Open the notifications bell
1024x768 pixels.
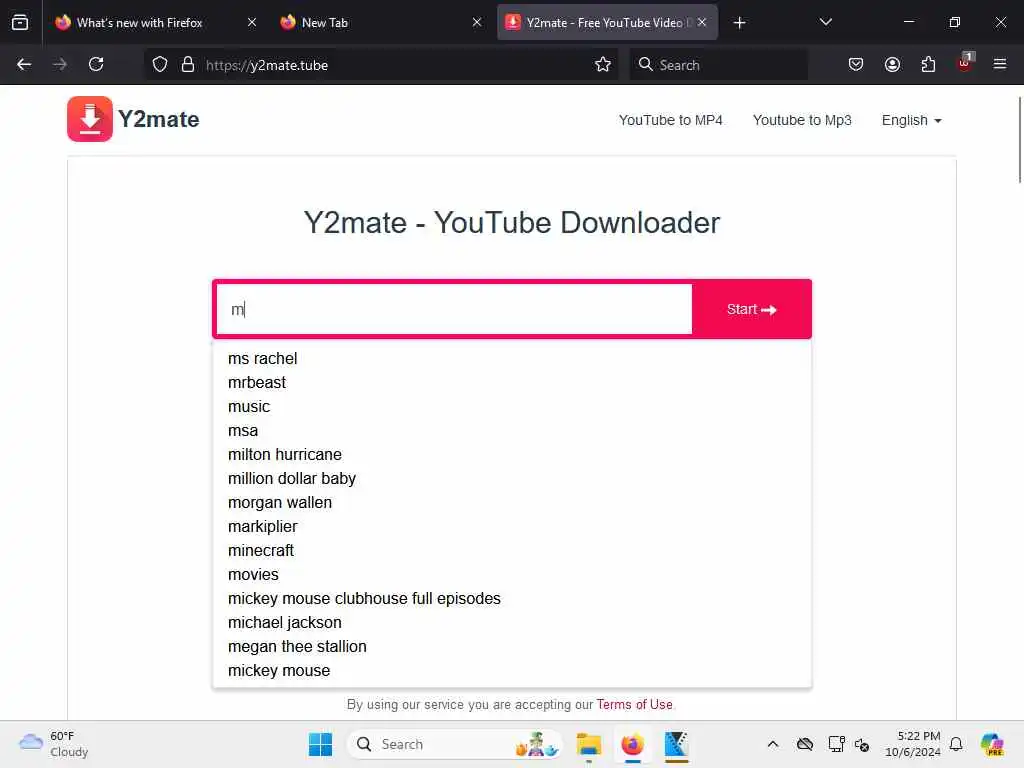tap(956, 744)
